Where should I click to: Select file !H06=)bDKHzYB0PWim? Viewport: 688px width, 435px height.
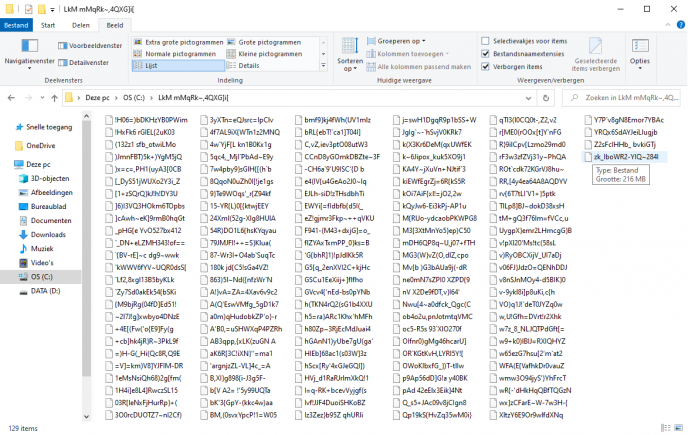pyautogui.click(x=147, y=120)
